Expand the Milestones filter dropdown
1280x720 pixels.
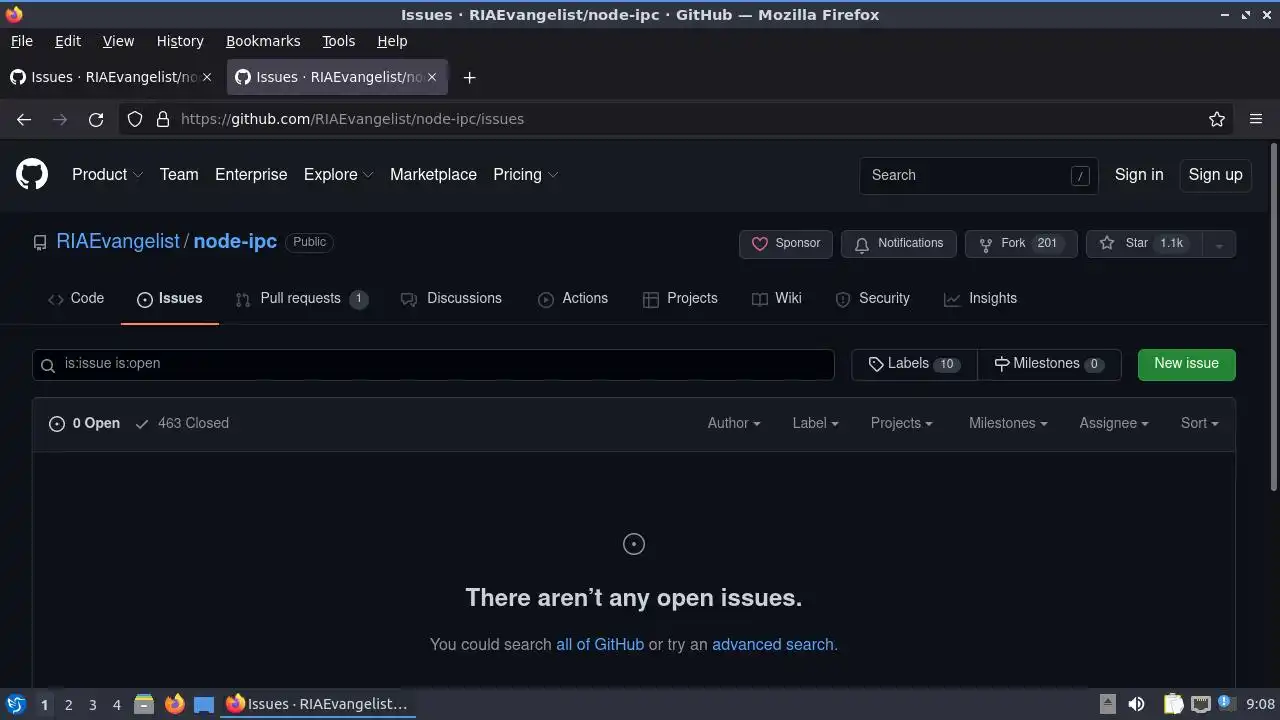tap(1008, 423)
